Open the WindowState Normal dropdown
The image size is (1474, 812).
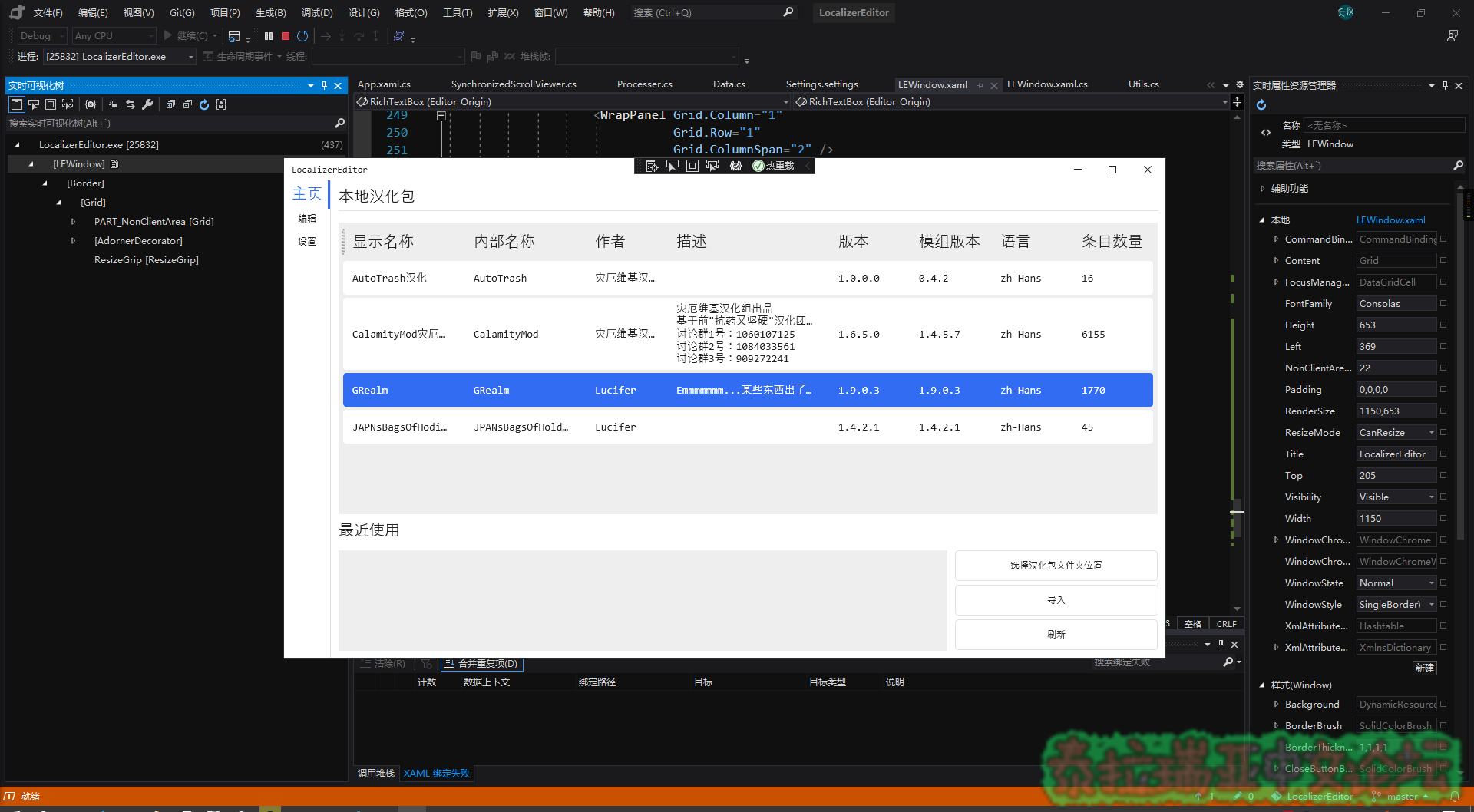pyautogui.click(x=1396, y=583)
